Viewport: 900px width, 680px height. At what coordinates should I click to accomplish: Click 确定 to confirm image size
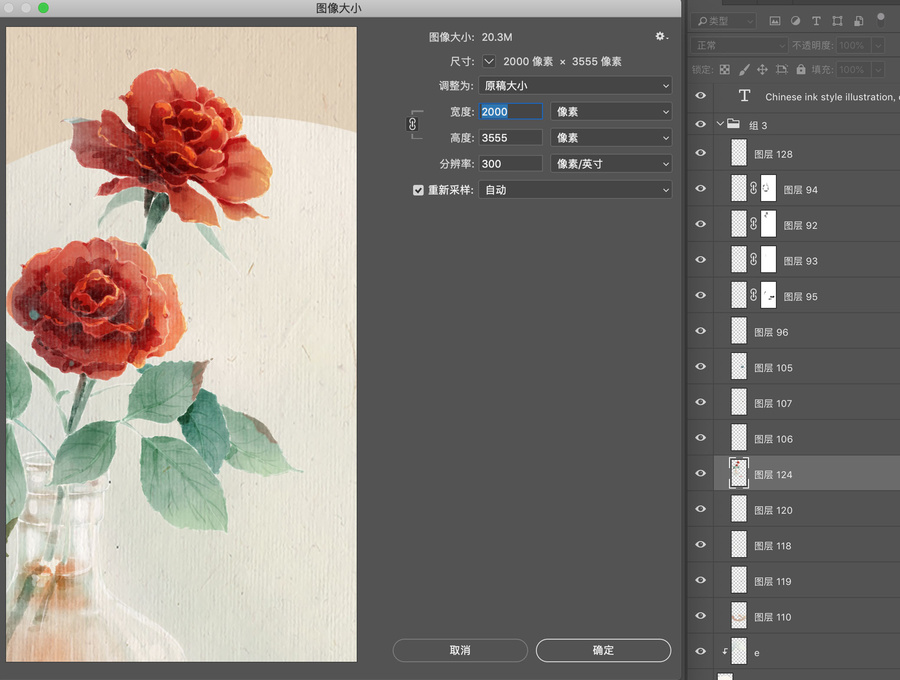(603, 650)
